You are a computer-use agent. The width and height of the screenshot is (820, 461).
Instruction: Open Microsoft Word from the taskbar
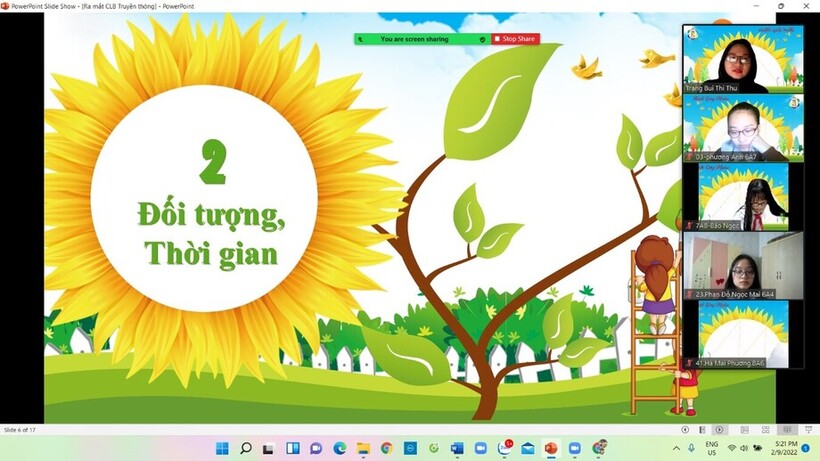pos(457,448)
